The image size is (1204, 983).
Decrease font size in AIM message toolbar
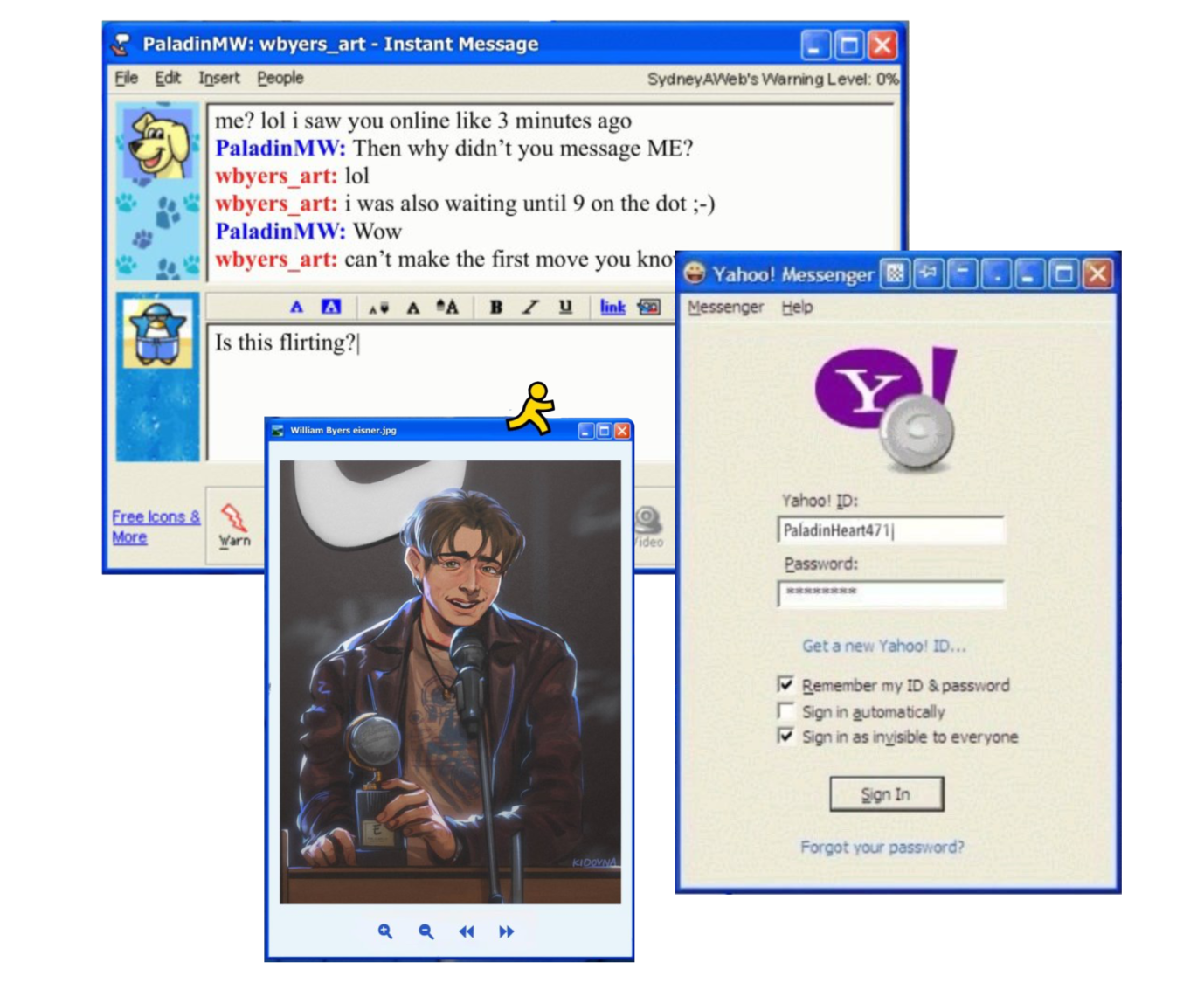pyautogui.click(x=379, y=308)
